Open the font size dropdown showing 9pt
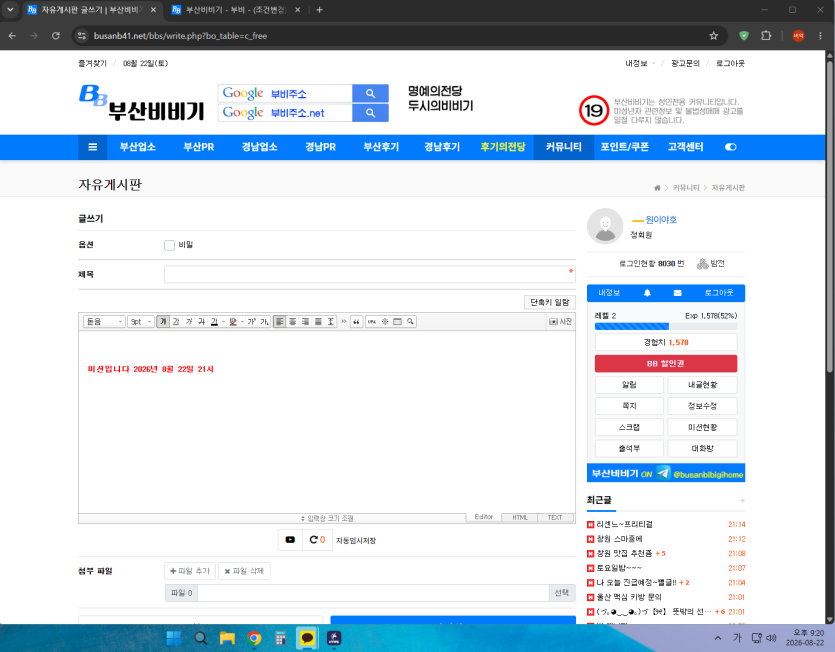Image resolution: width=835 pixels, height=652 pixels. [x=141, y=322]
